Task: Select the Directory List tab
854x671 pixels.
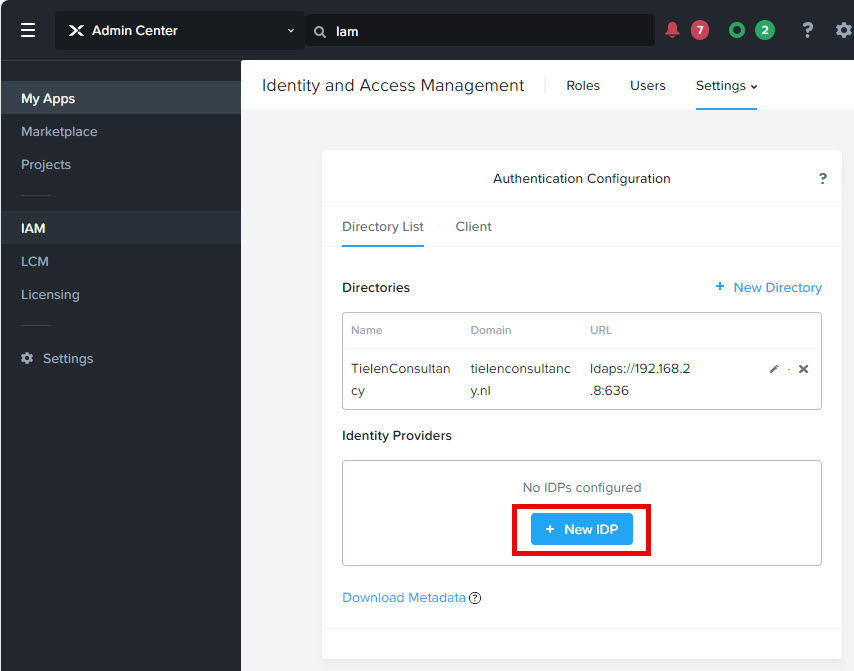Action: point(382,227)
